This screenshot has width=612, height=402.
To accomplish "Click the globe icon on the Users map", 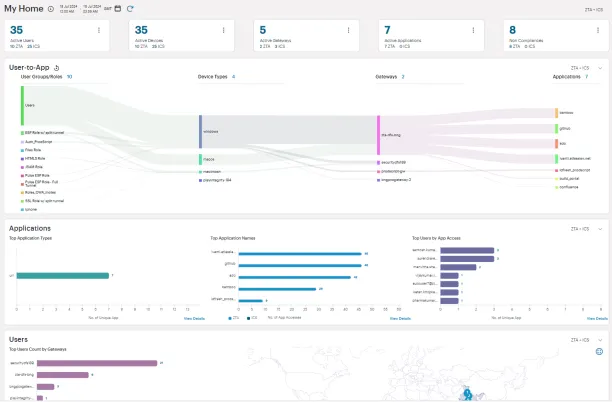I will tap(600, 352).
